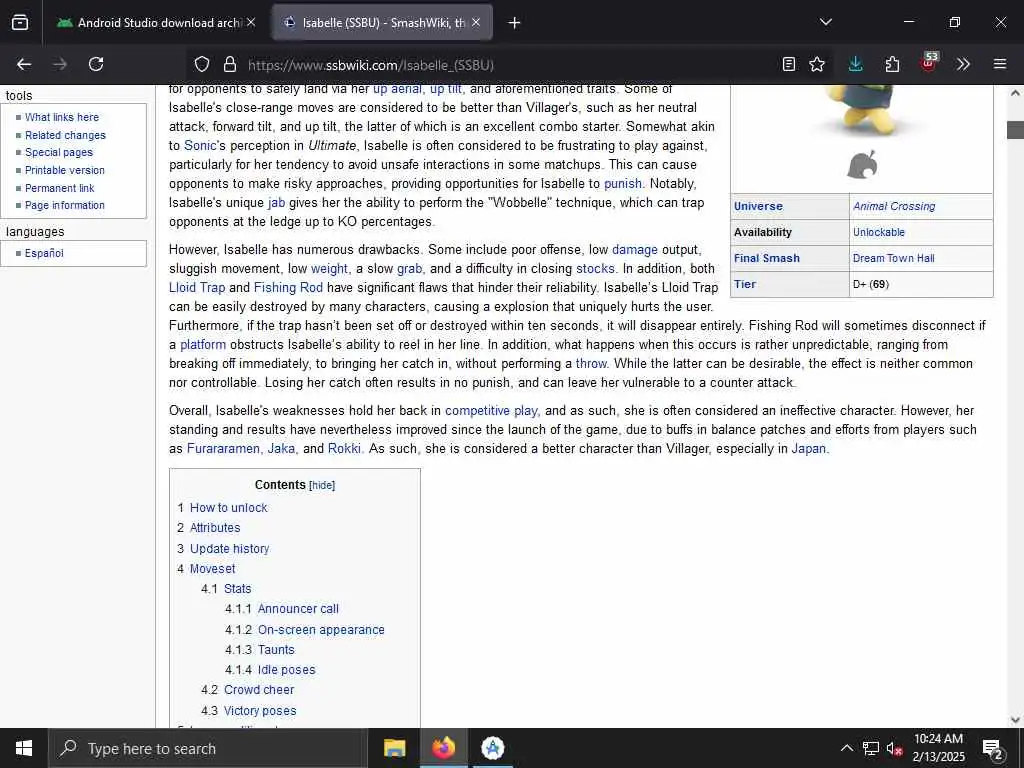Show hidden system tray icons
The height and width of the screenshot is (768, 1024).
pos(846,748)
